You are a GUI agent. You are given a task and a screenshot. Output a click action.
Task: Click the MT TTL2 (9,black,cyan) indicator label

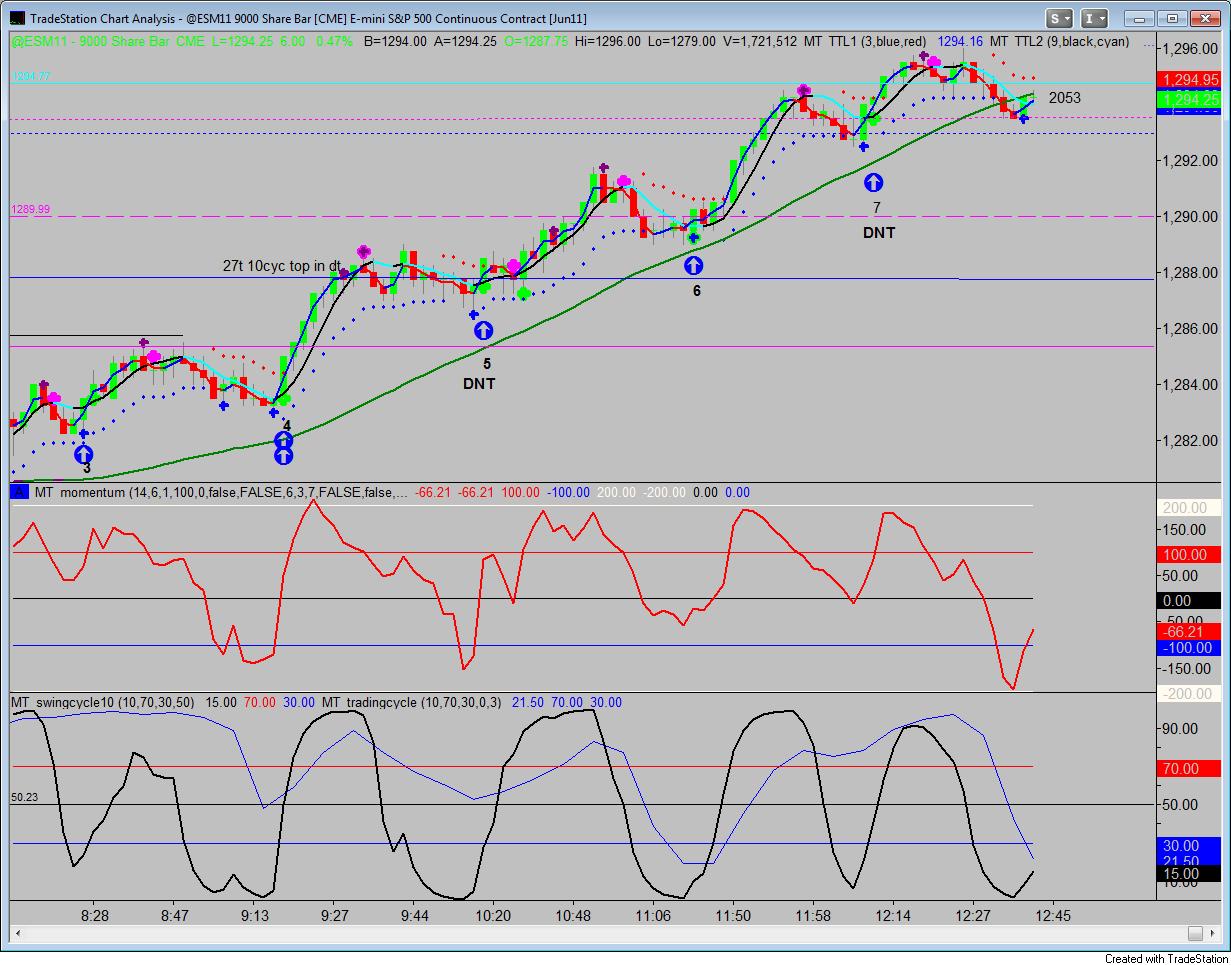[1059, 41]
